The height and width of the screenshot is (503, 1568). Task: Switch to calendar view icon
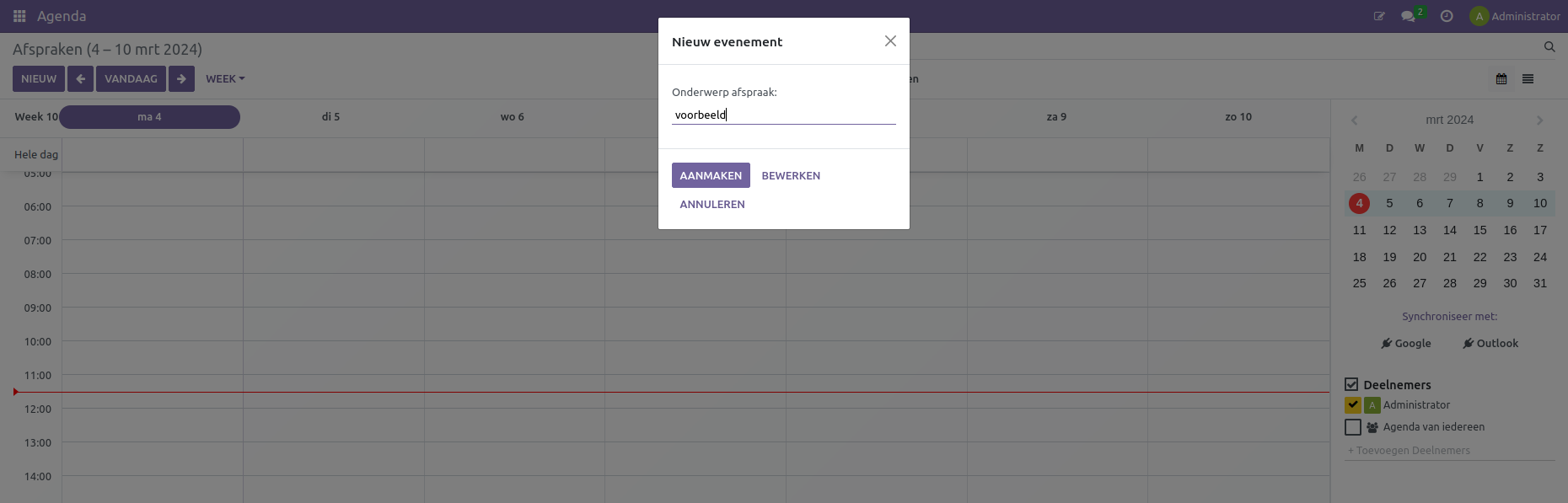(x=1501, y=79)
